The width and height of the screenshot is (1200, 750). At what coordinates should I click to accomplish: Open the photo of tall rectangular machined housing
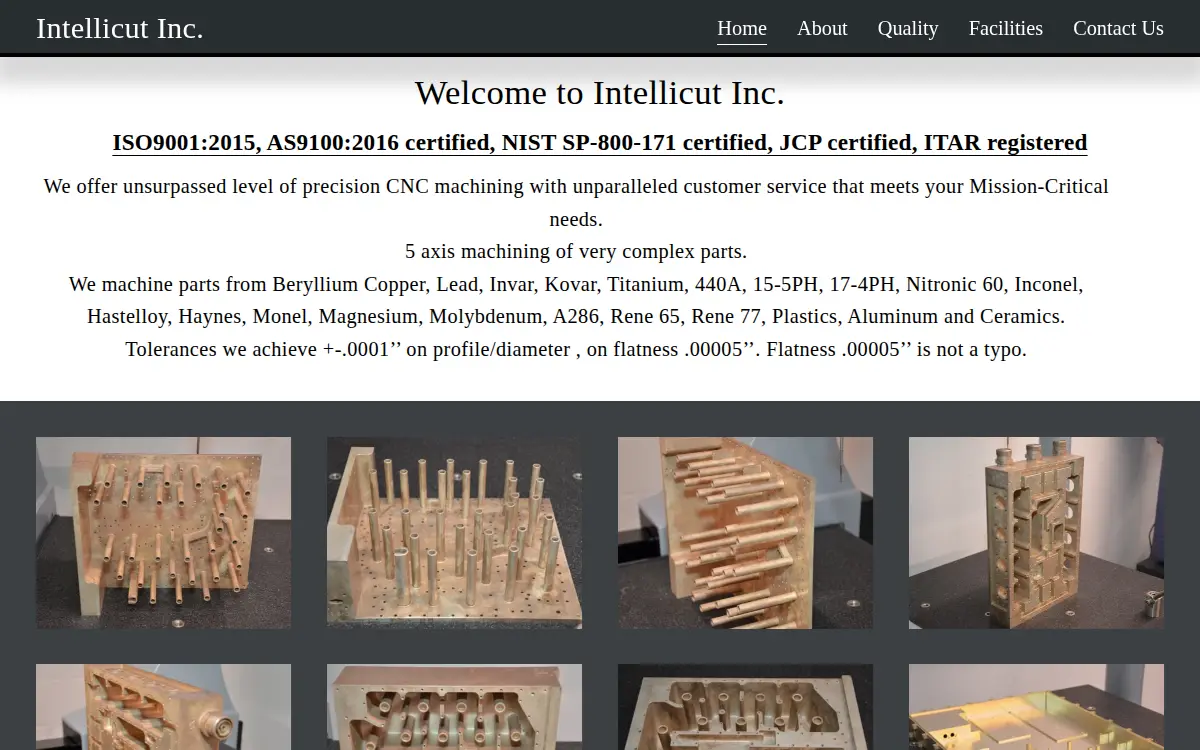click(x=1037, y=533)
